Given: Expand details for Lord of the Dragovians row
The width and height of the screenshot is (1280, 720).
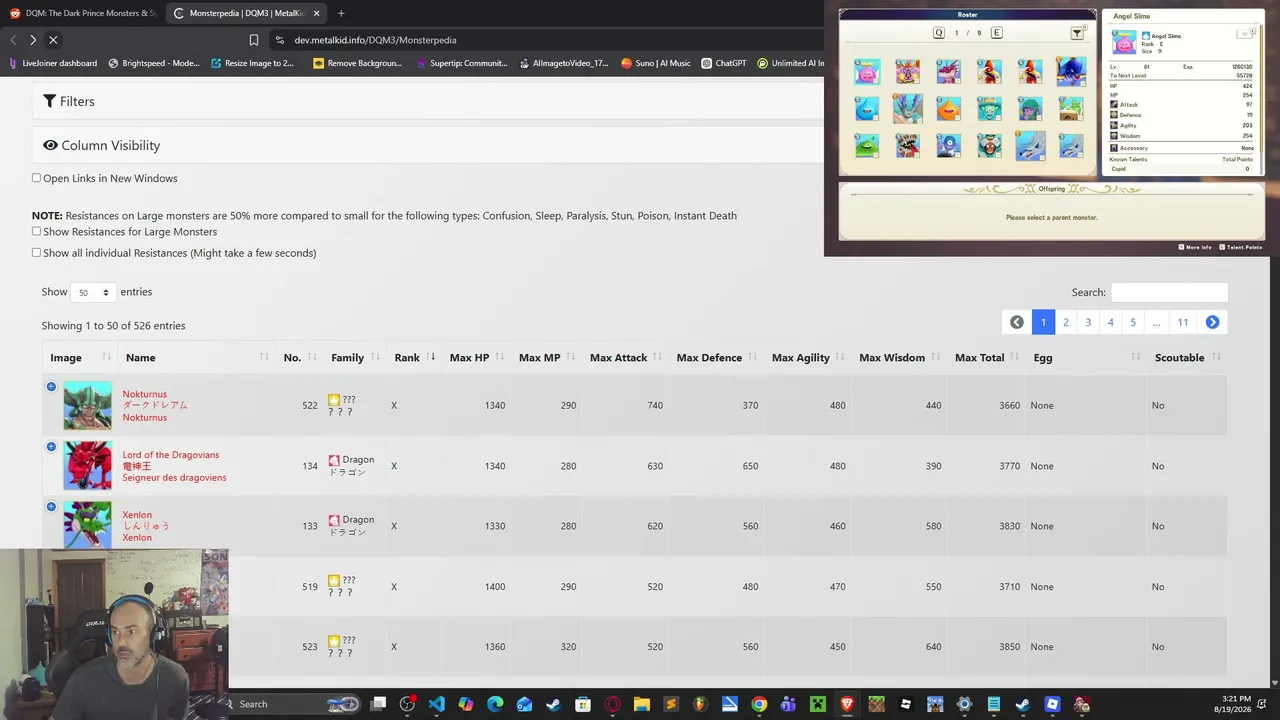Looking at the screenshot, I should pos(51,446).
